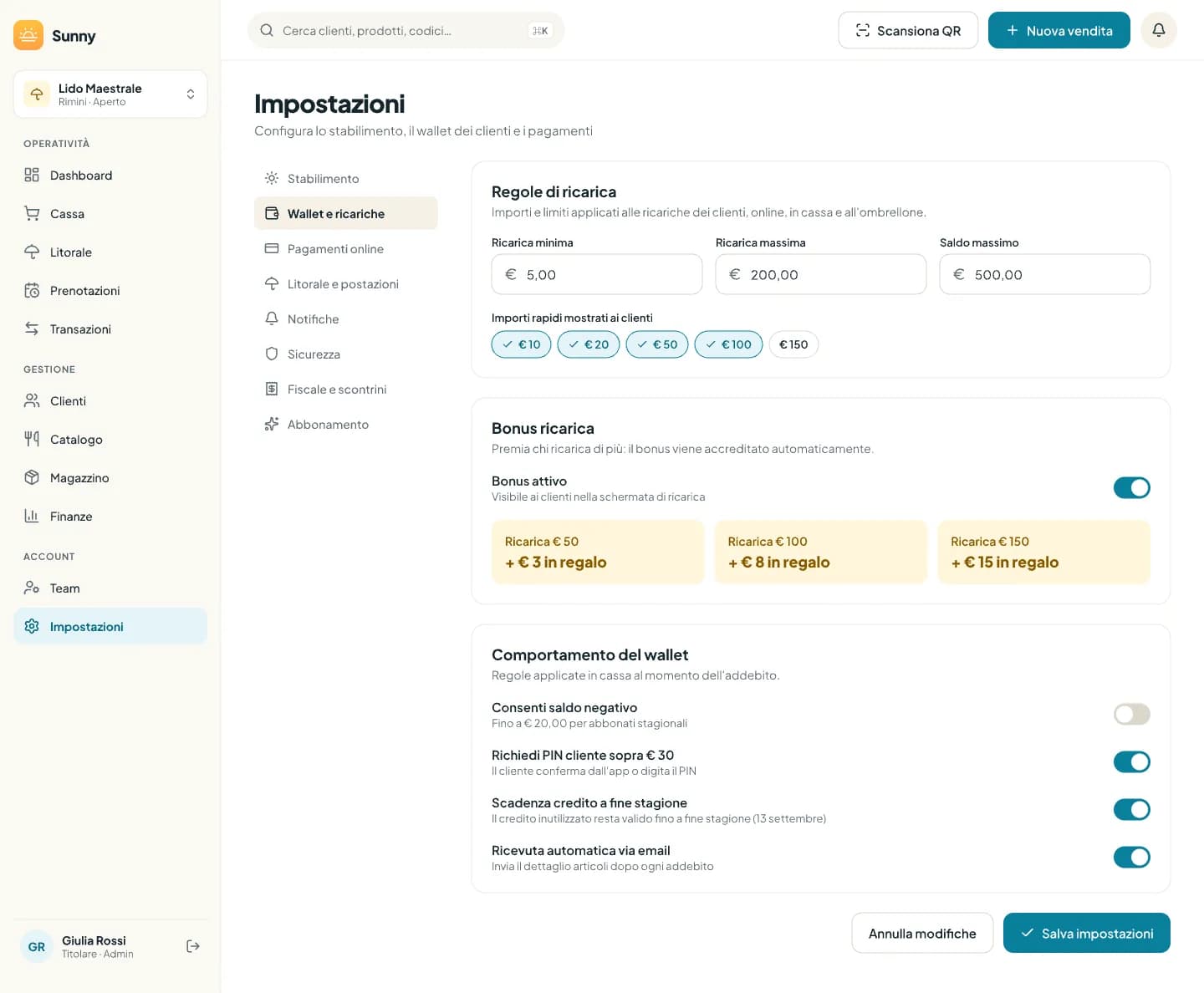Focus the Ricarica minima amount field

pyautogui.click(x=597, y=274)
